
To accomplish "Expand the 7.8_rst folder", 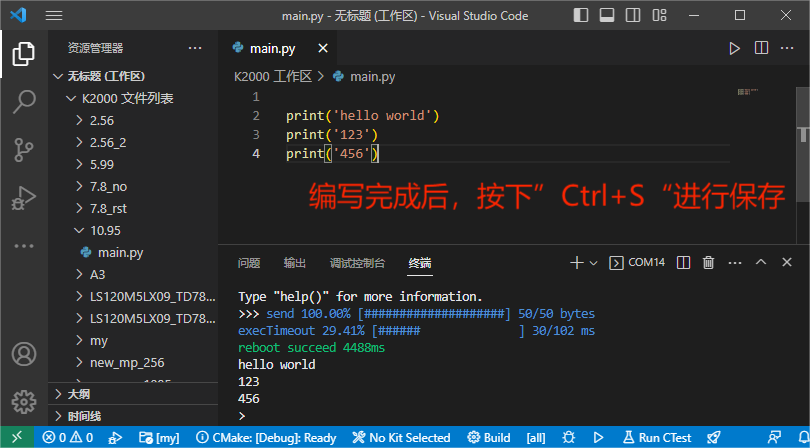I will click(133, 209).
